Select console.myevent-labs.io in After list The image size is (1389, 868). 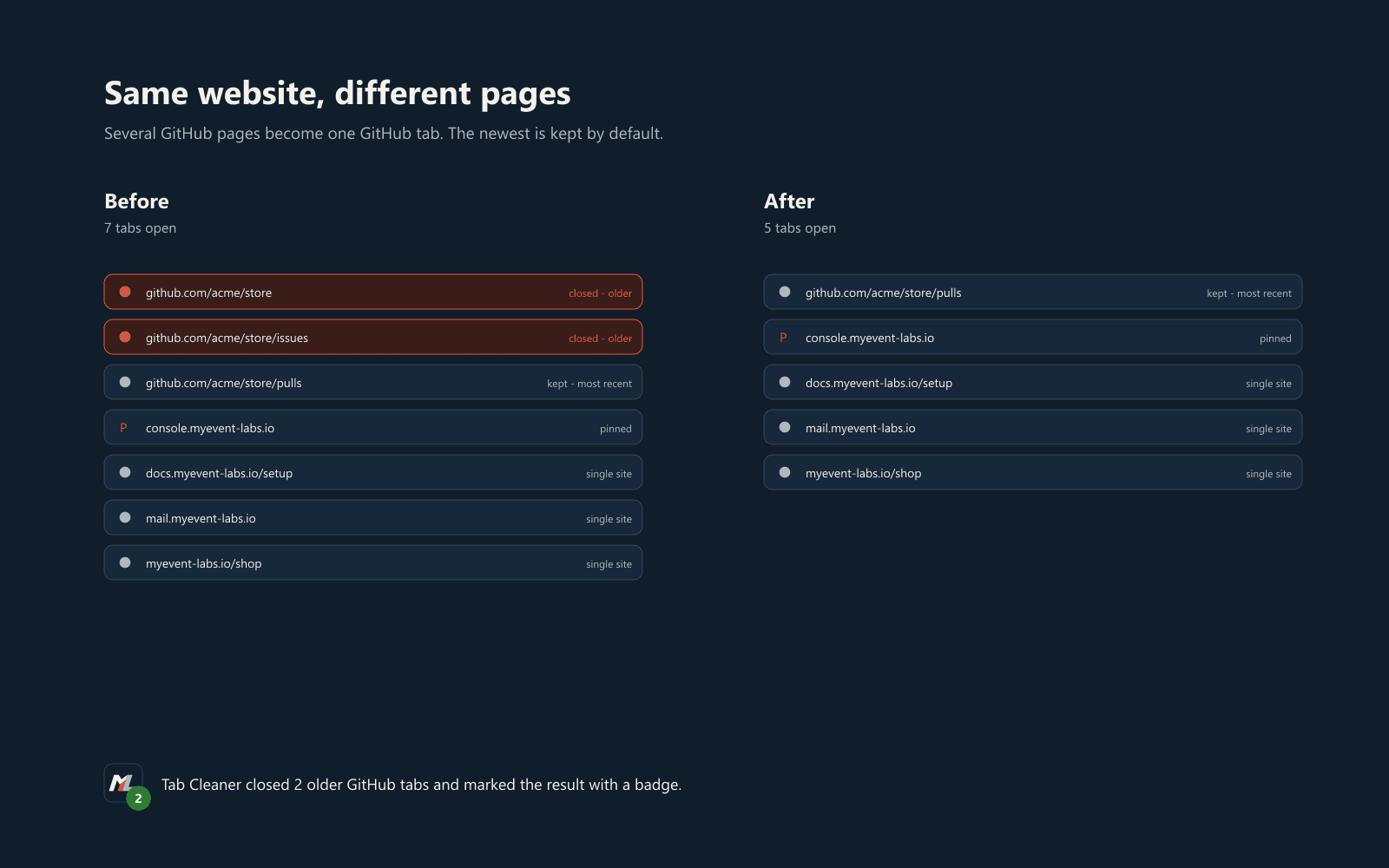tap(870, 338)
